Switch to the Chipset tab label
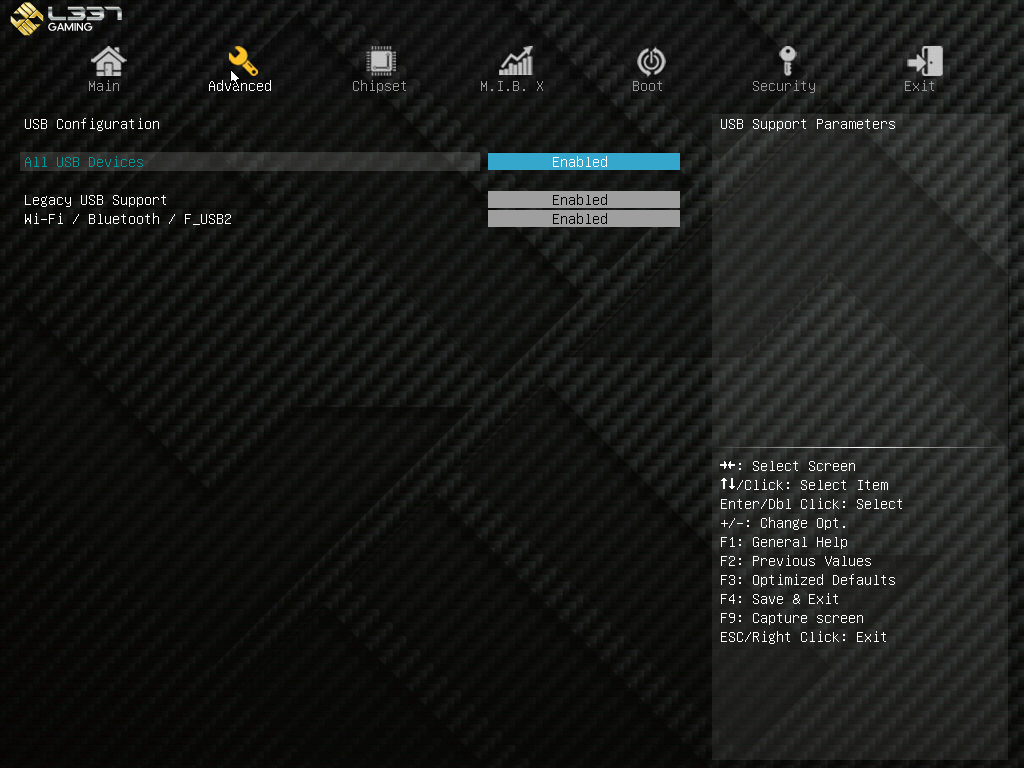Viewport: 1024px width, 768px height. pos(379,86)
